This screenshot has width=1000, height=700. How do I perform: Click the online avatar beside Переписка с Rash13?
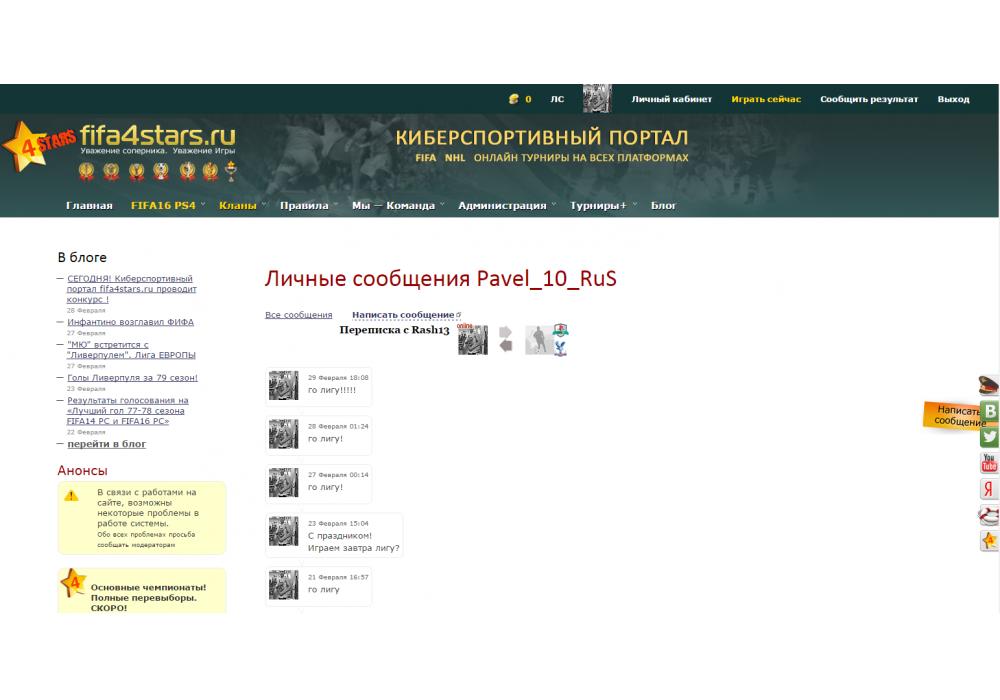473,340
